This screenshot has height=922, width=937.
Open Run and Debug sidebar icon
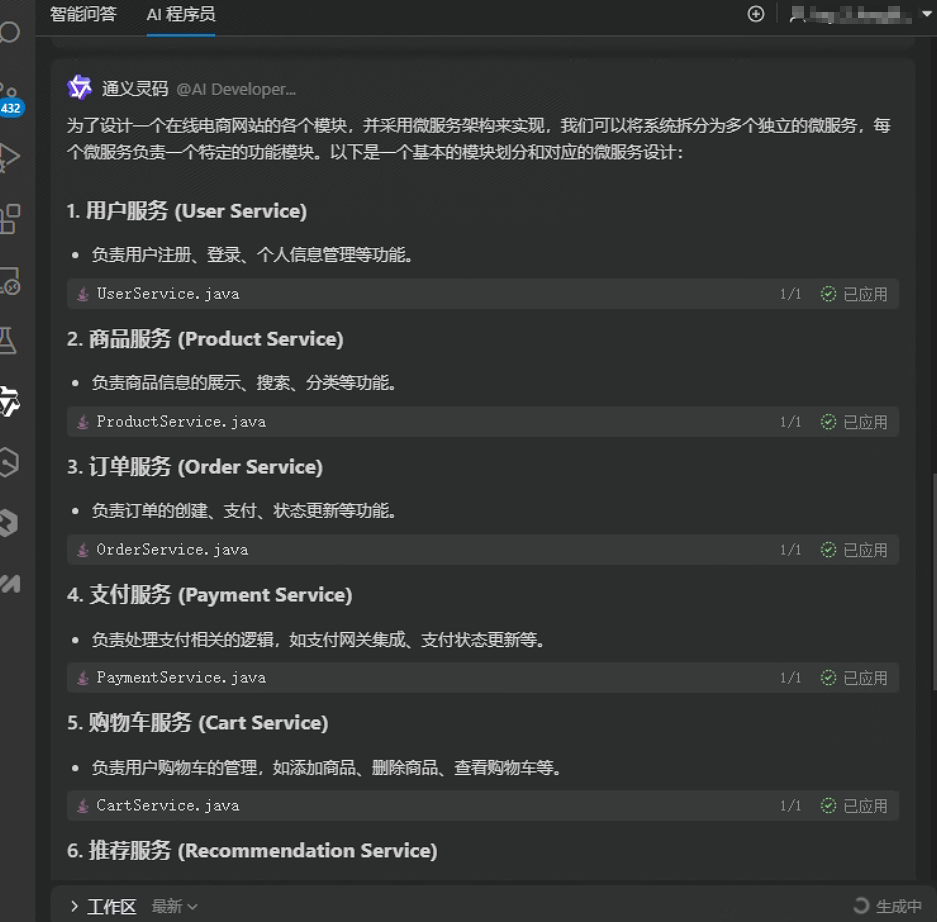(x=9, y=158)
